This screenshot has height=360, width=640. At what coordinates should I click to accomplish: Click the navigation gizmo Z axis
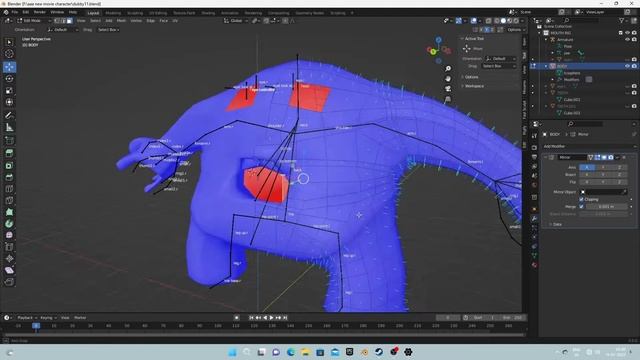438,40
